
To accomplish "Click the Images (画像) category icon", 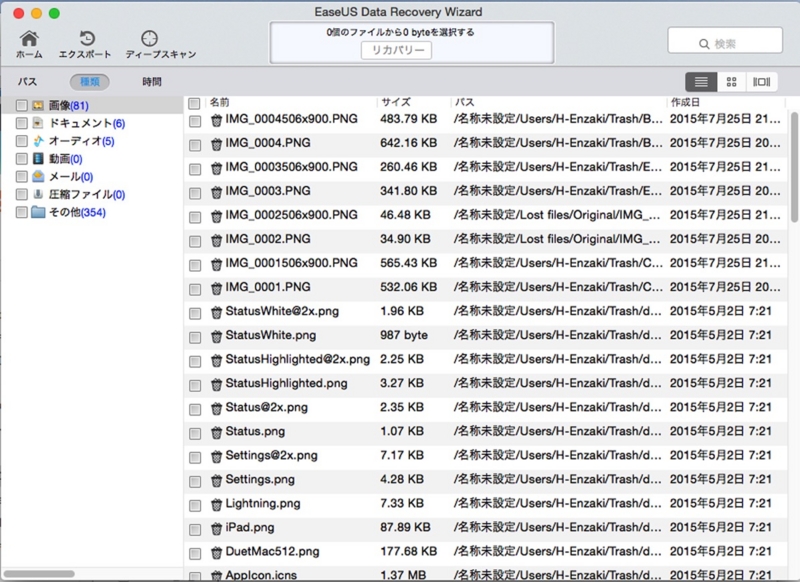I will tap(38, 106).
